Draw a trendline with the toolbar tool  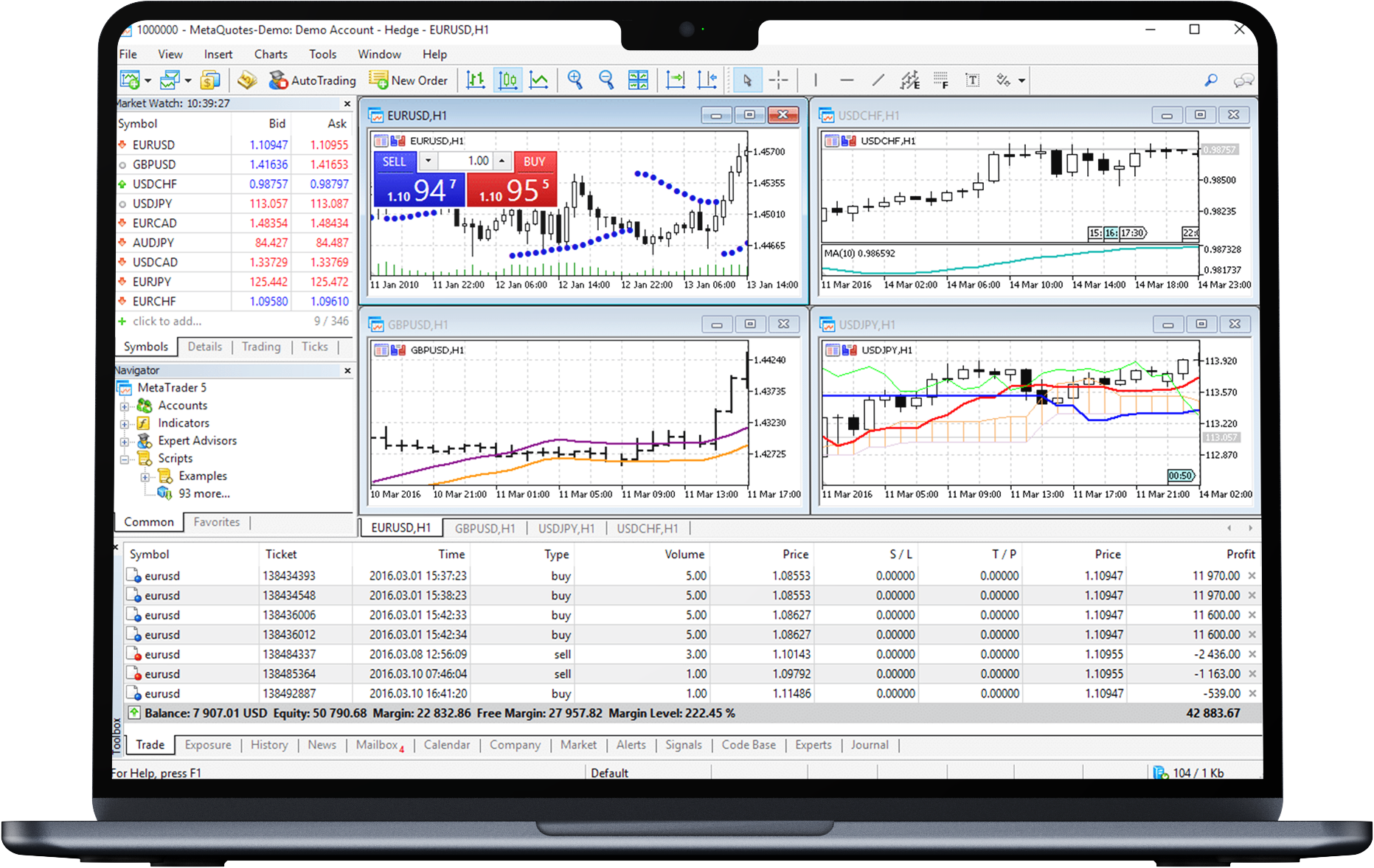point(878,80)
